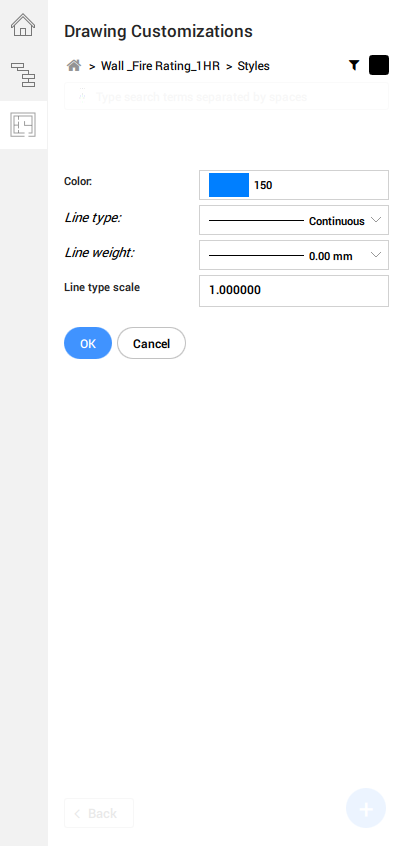The image size is (405, 846).
Task: Focus the search terms input field
Action: [226, 97]
